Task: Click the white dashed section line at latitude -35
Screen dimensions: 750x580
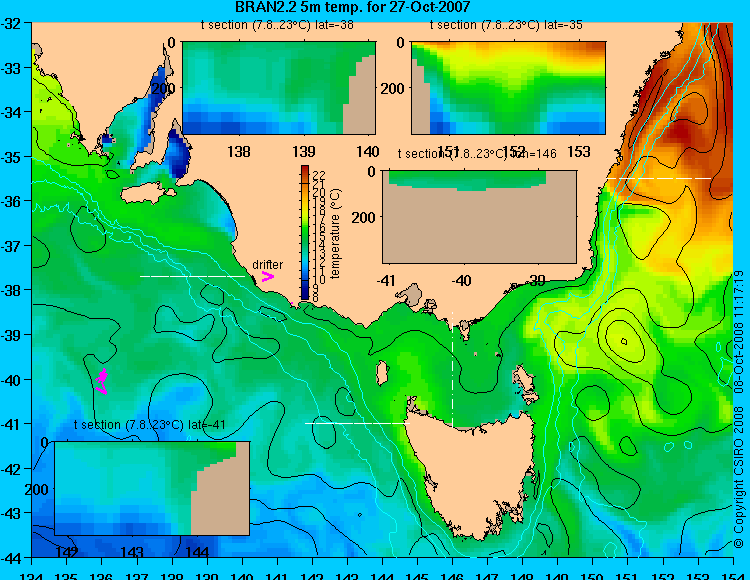Action: click(x=659, y=178)
